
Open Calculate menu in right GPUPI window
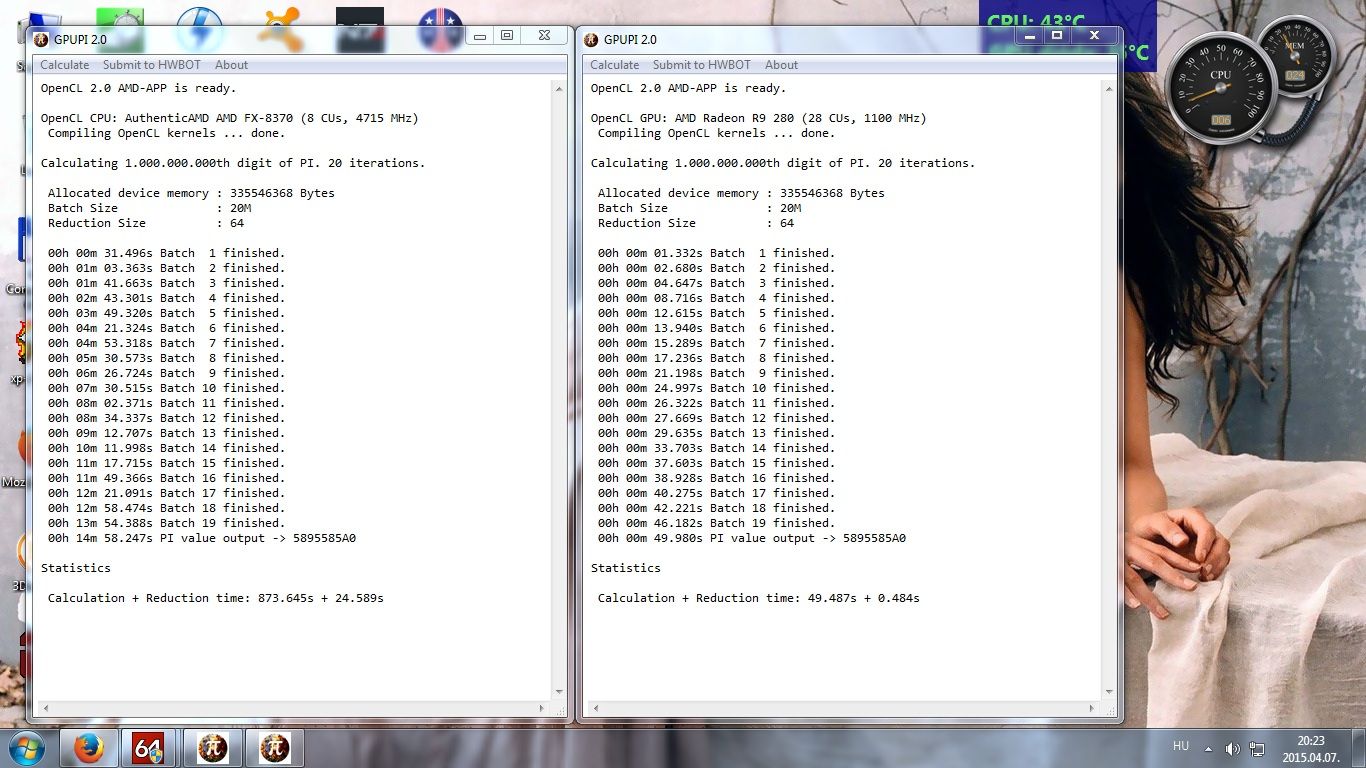(614, 65)
